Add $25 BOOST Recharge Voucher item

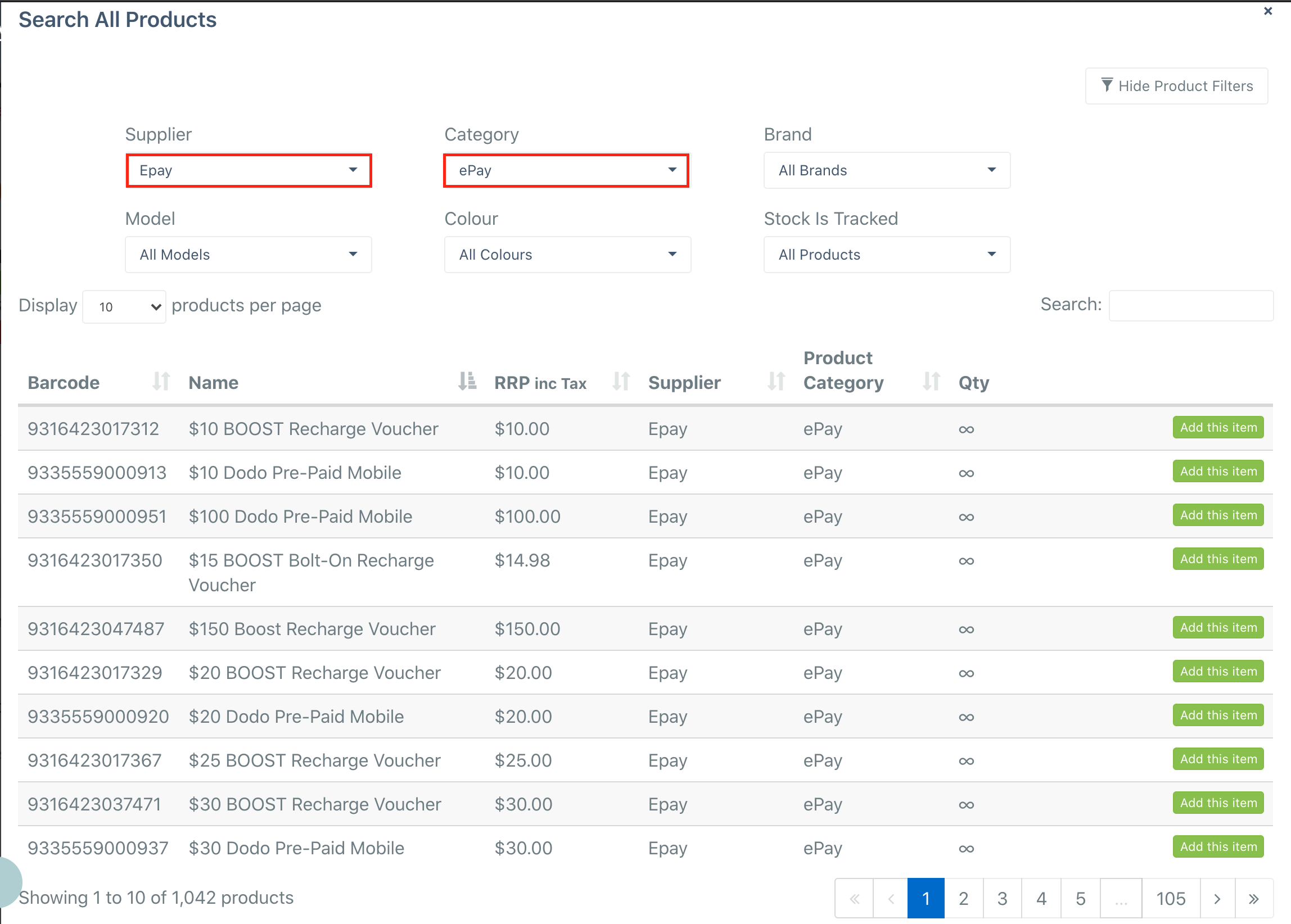pyautogui.click(x=1217, y=759)
